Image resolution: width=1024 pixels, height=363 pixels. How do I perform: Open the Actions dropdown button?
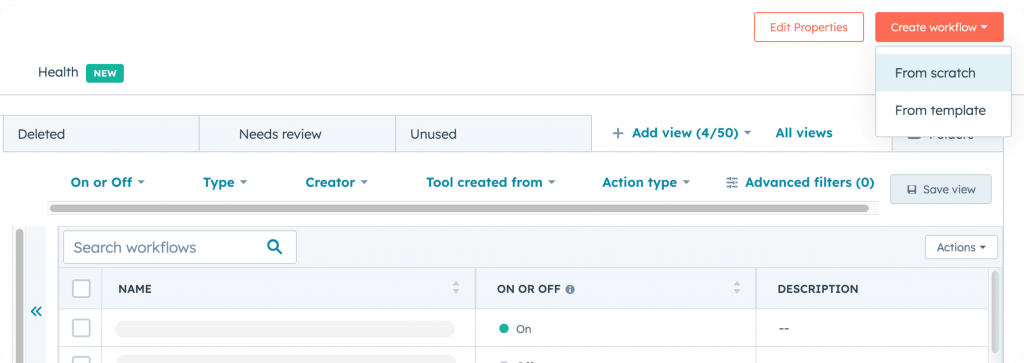coord(961,247)
